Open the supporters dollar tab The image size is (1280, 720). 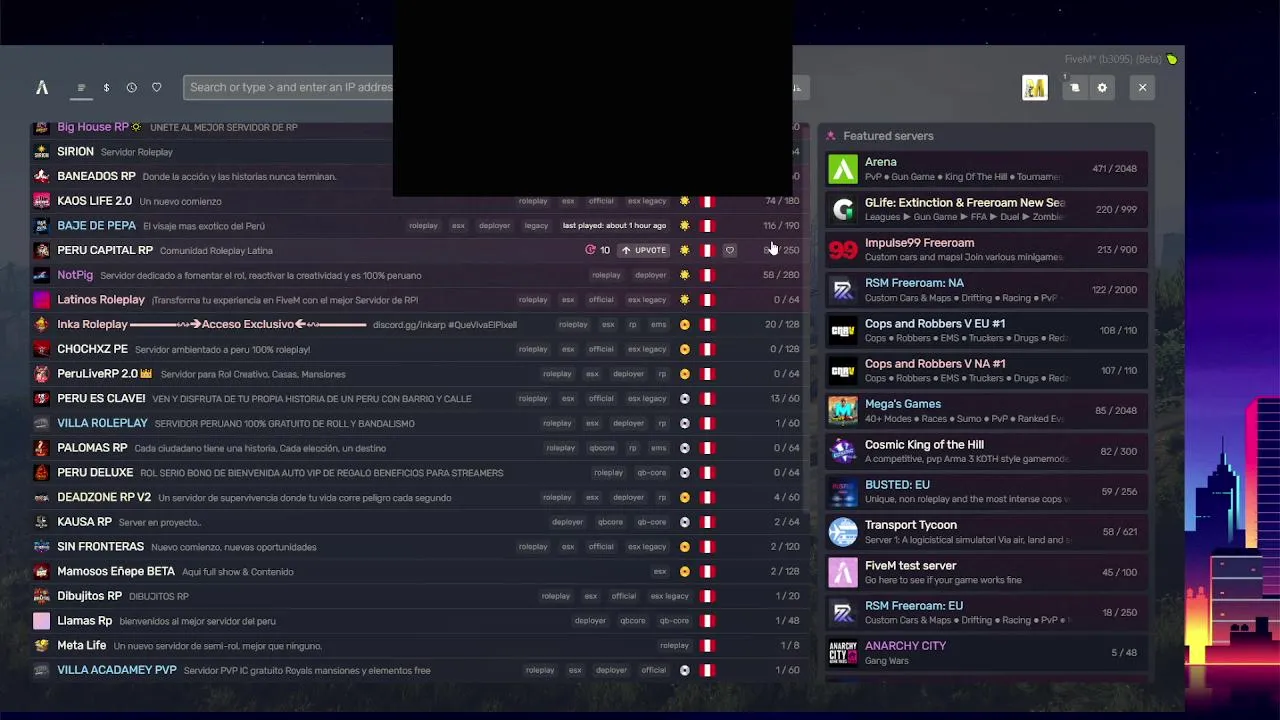click(x=106, y=88)
